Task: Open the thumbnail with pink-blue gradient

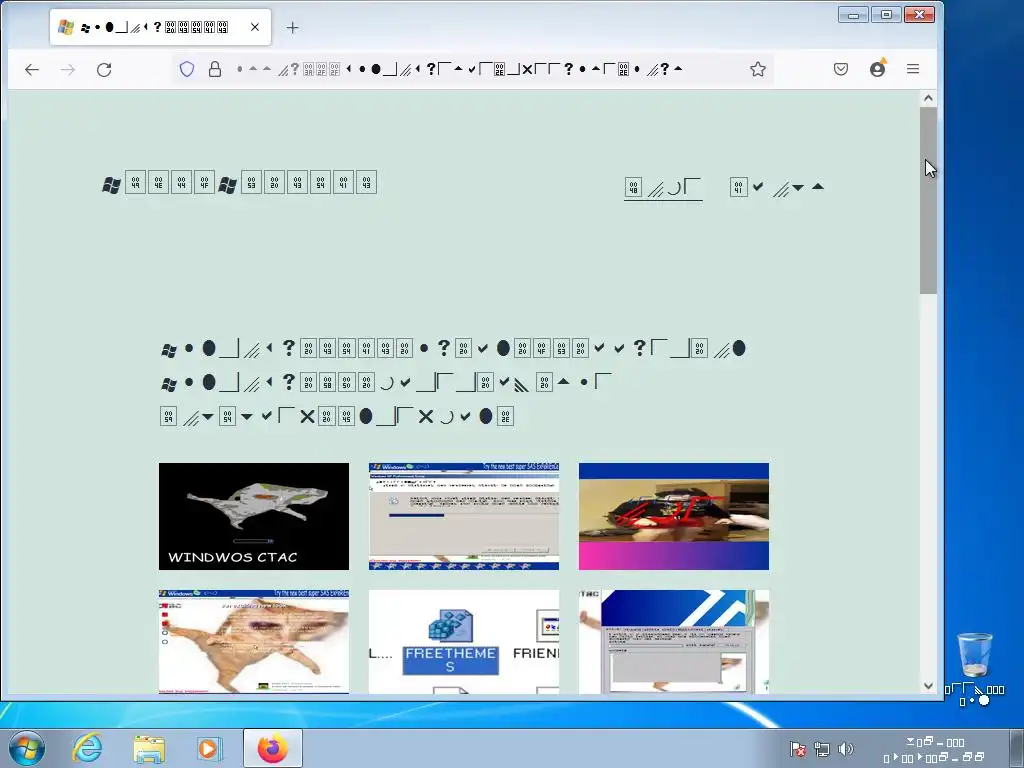Action: point(674,517)
